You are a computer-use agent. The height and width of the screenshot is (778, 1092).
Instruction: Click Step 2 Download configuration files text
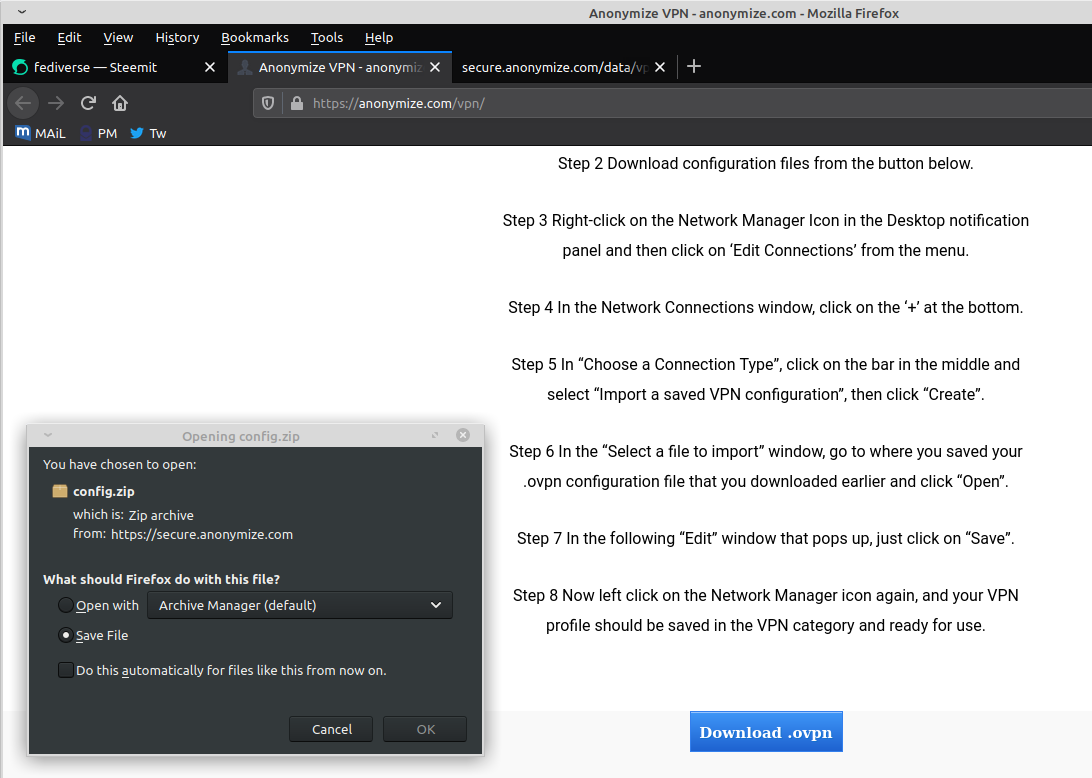(x=765, y=164)
